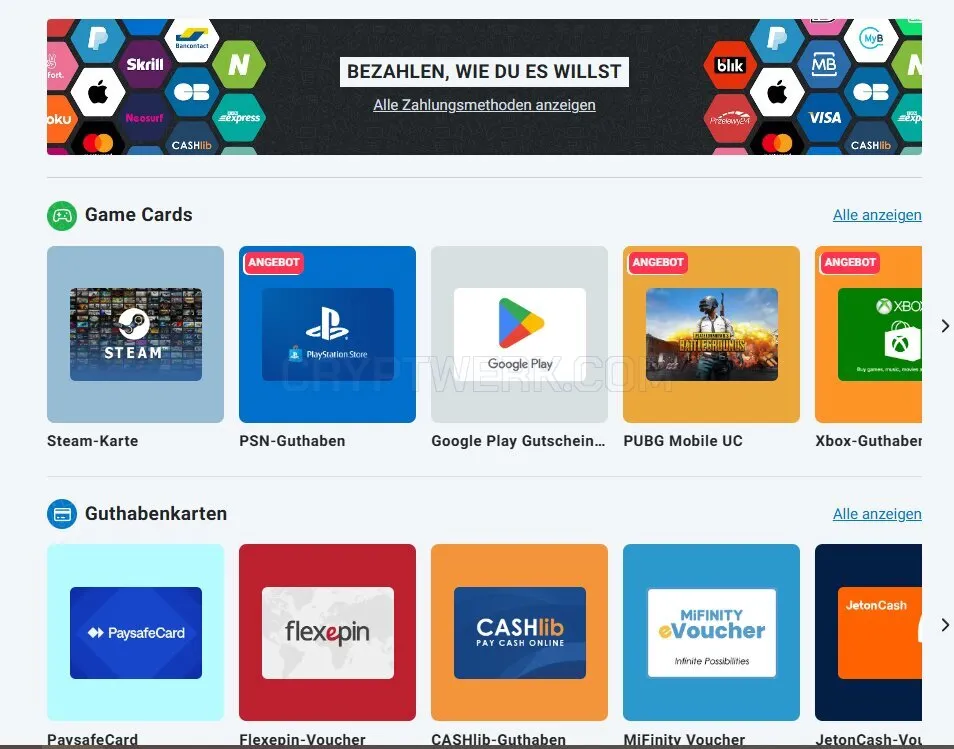This screenshot has width=954, height=749.
Task: Open the Google Play card thumbnail
Action: click(x=520, y=334)
